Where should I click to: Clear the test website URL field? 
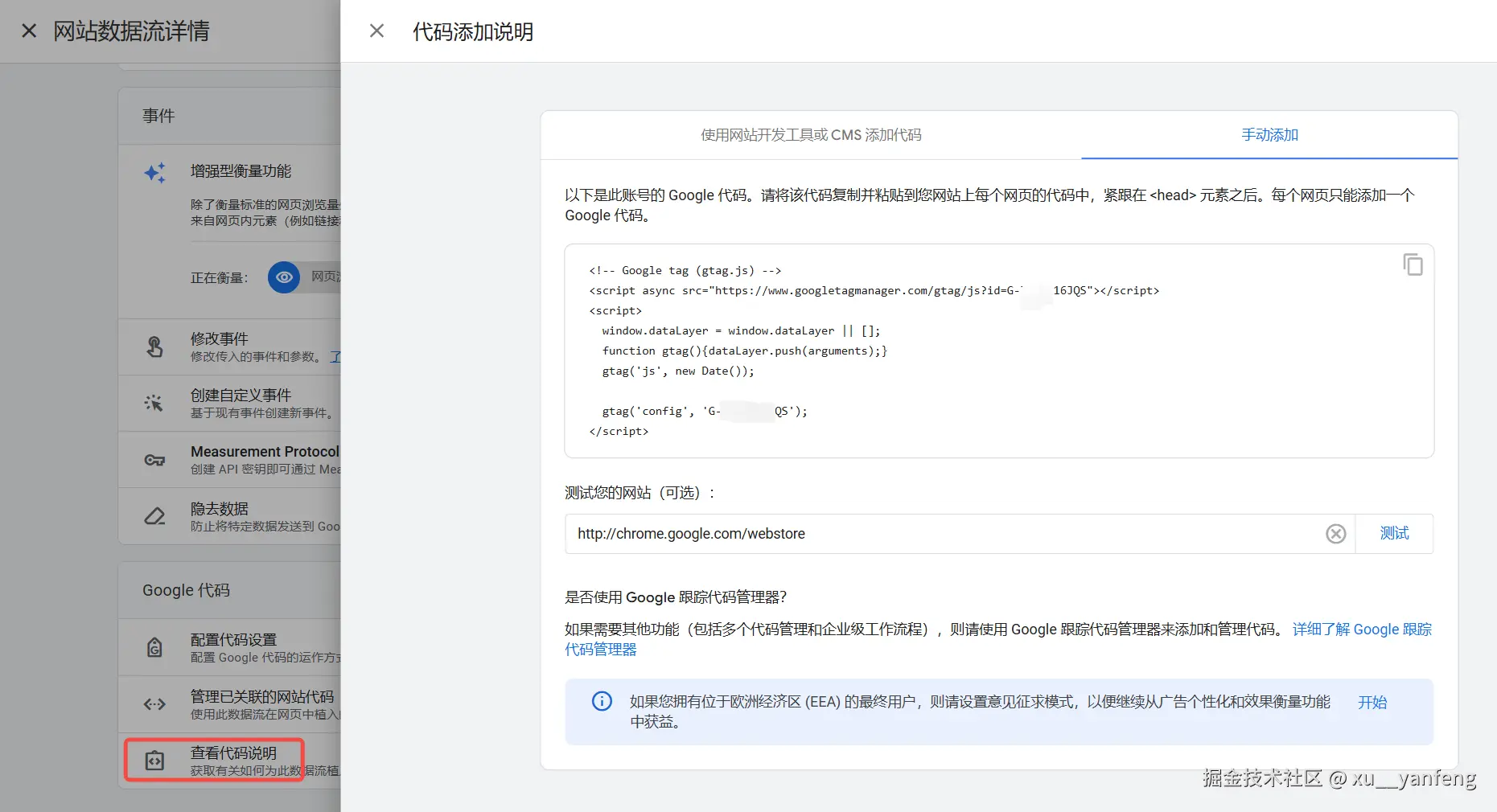tap(1335, 534)
